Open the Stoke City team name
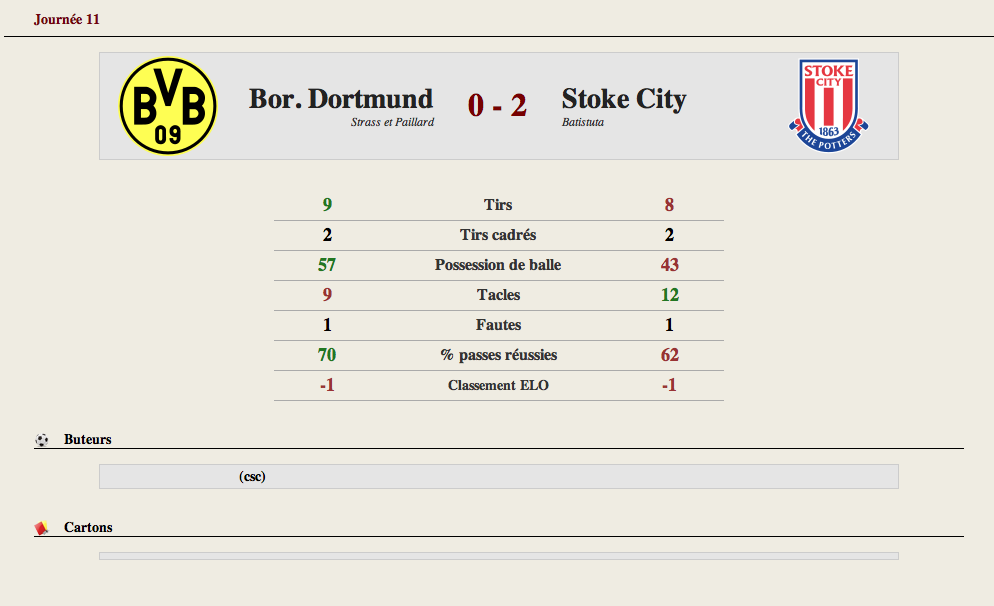This screenshot has height=606, width=994. coord(624,99)
